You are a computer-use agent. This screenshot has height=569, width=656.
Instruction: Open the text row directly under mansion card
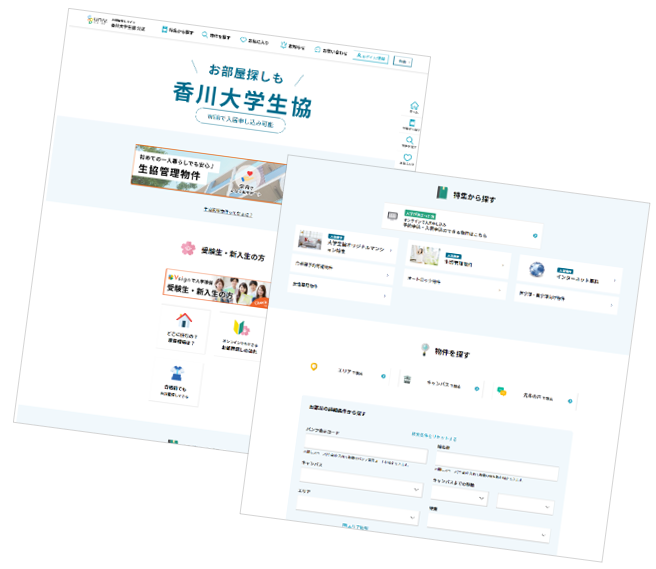[342, 269]
